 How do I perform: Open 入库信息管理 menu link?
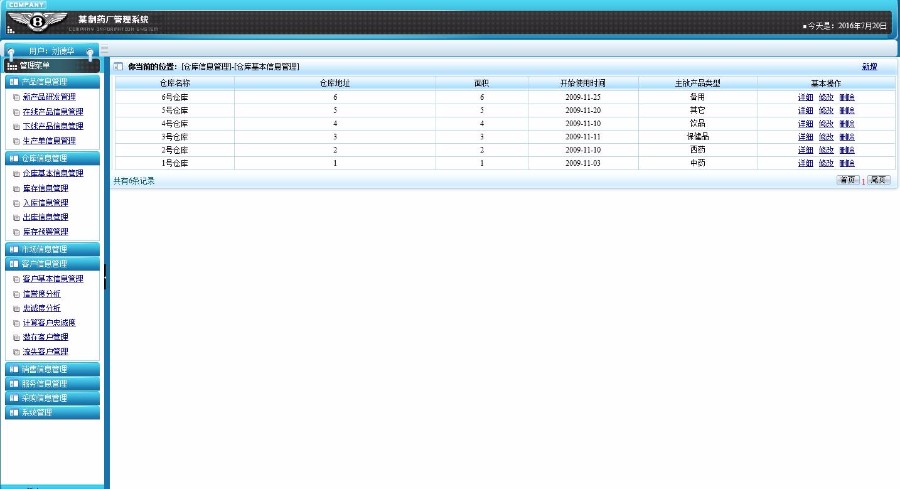[x=45, y=203]
